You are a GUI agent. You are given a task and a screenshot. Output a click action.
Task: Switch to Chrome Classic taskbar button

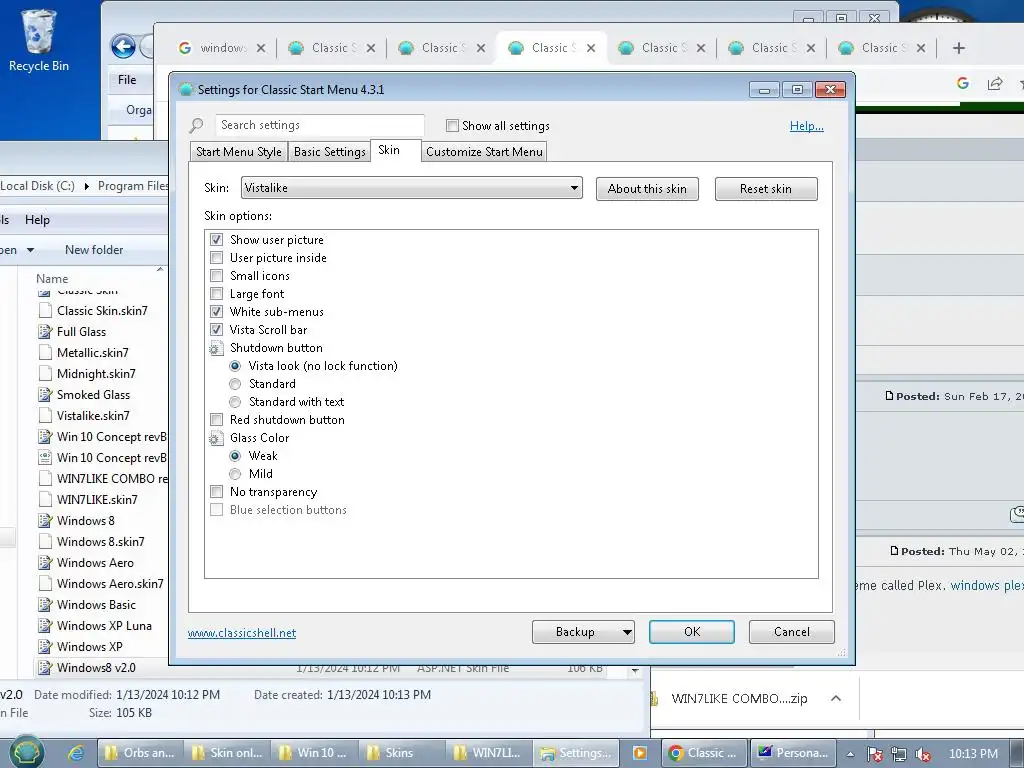[x=703, y=753]
